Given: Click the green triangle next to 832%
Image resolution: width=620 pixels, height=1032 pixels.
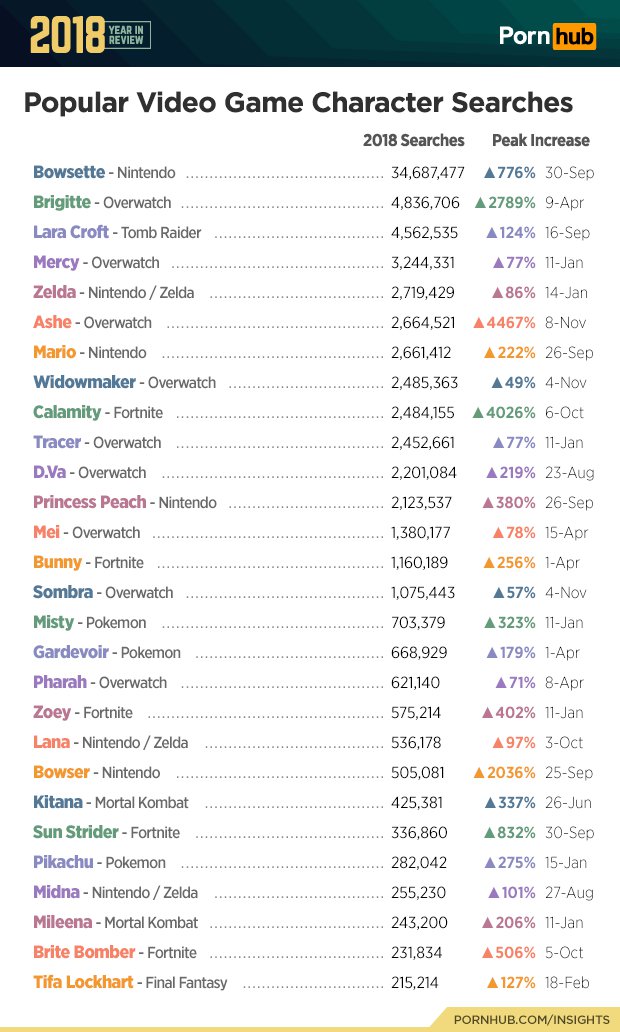Looking at the screenshot, I should pyautogui.click(x=489, y=833).
